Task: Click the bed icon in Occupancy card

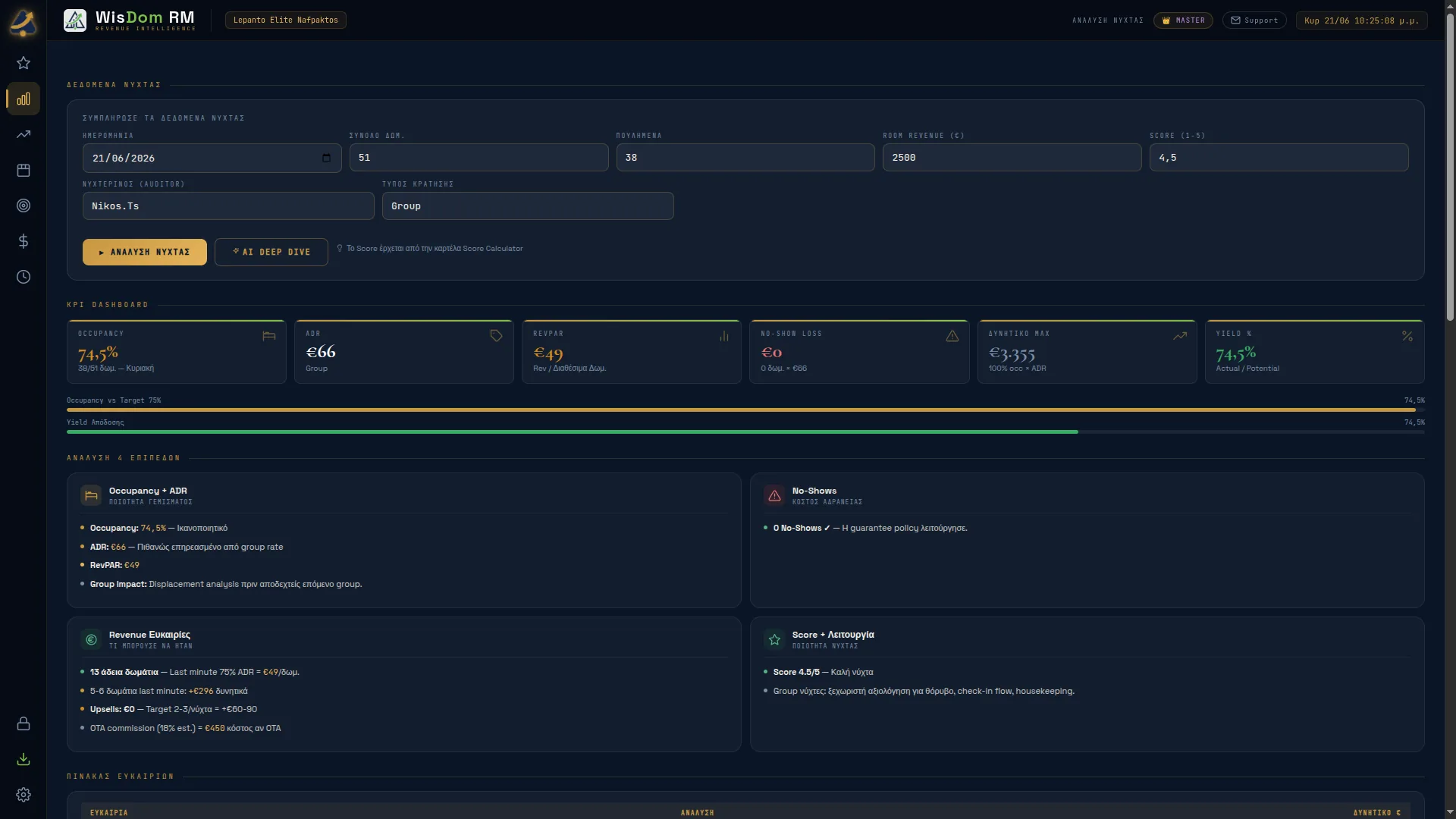Action: point(269,336)
